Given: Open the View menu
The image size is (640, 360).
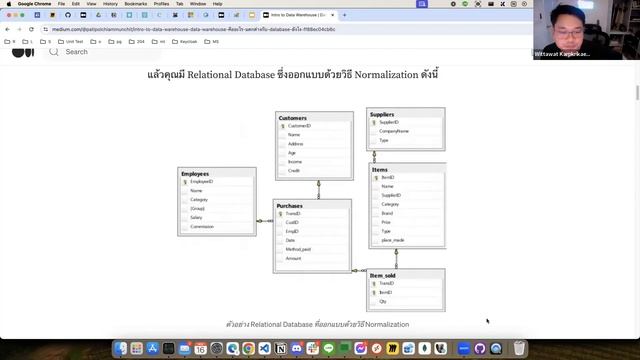Looking at the screenshot, I should [91, 4].
